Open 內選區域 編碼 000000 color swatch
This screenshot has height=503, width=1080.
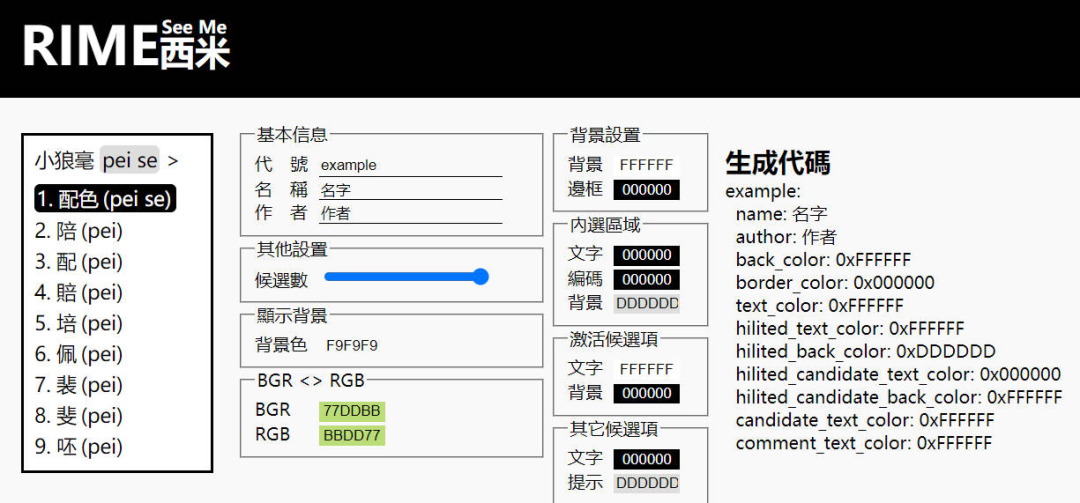(646, 279)
